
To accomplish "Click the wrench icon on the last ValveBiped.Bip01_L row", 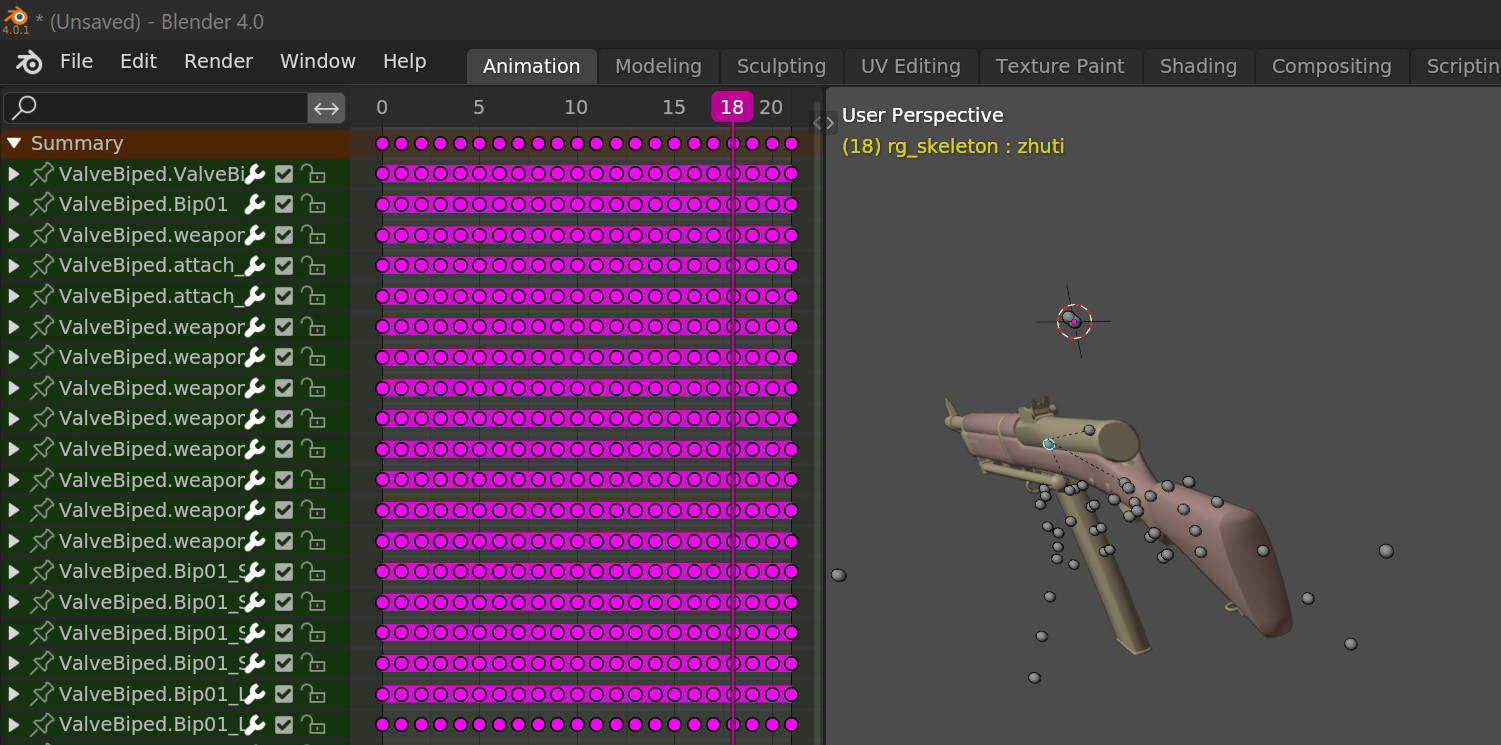I will click(x=255, y=725).
